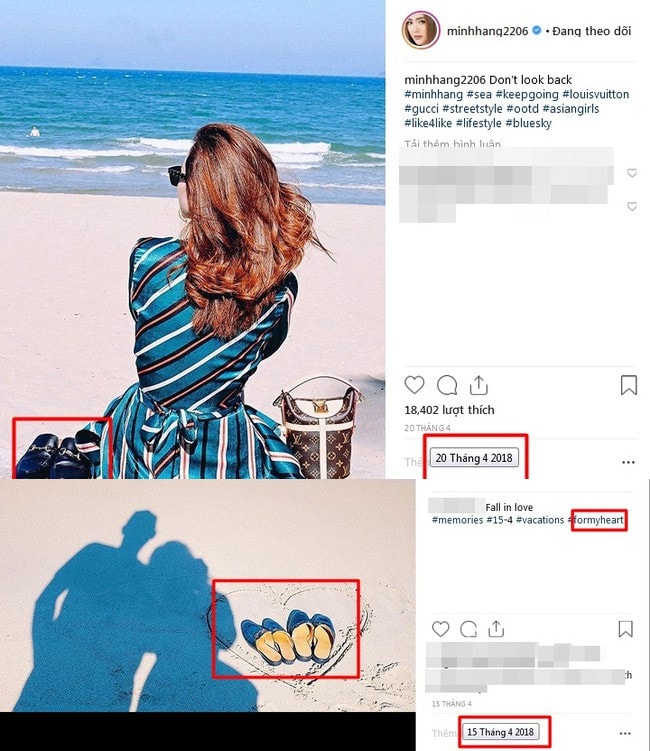
Task: Like the Fall in love post heart icon
Action: [x=440, y=629]
